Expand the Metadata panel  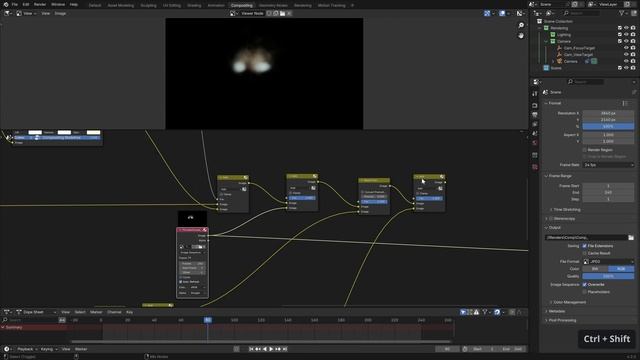546,311
